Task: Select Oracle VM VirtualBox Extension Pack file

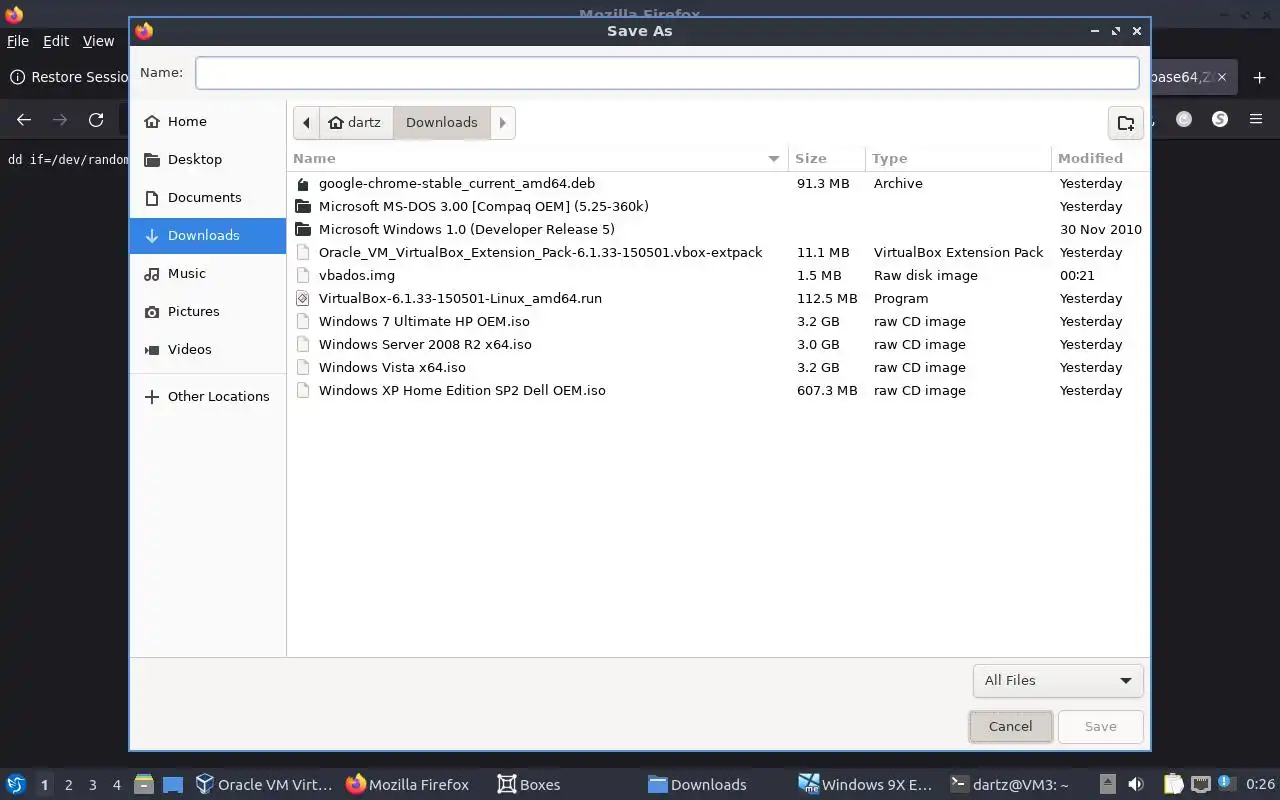Action: [718, 252]
